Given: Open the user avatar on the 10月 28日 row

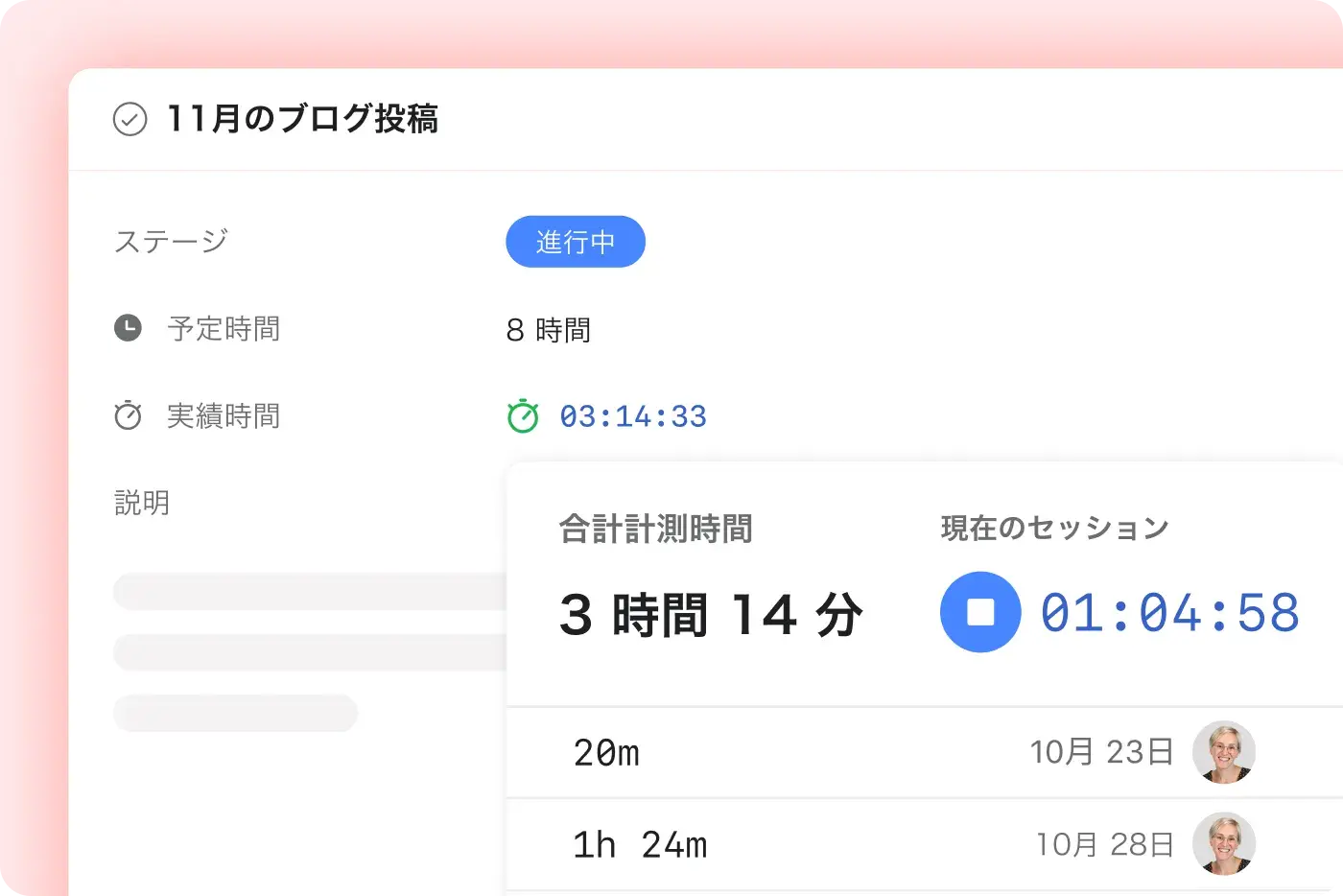Looking at the screenshot, I should coord(1224,843).
